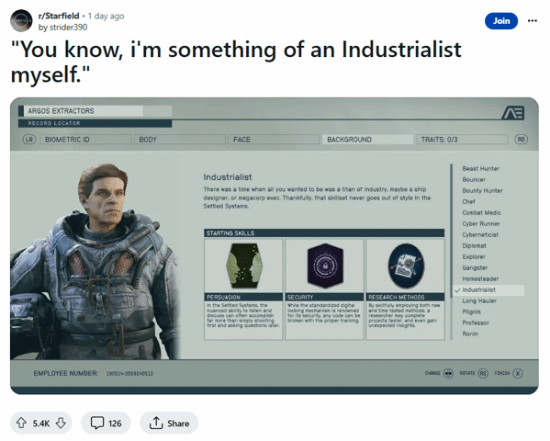Click the Persuasion skill icon
This screenshot has height=441, width=550.
tap(243, 266)
